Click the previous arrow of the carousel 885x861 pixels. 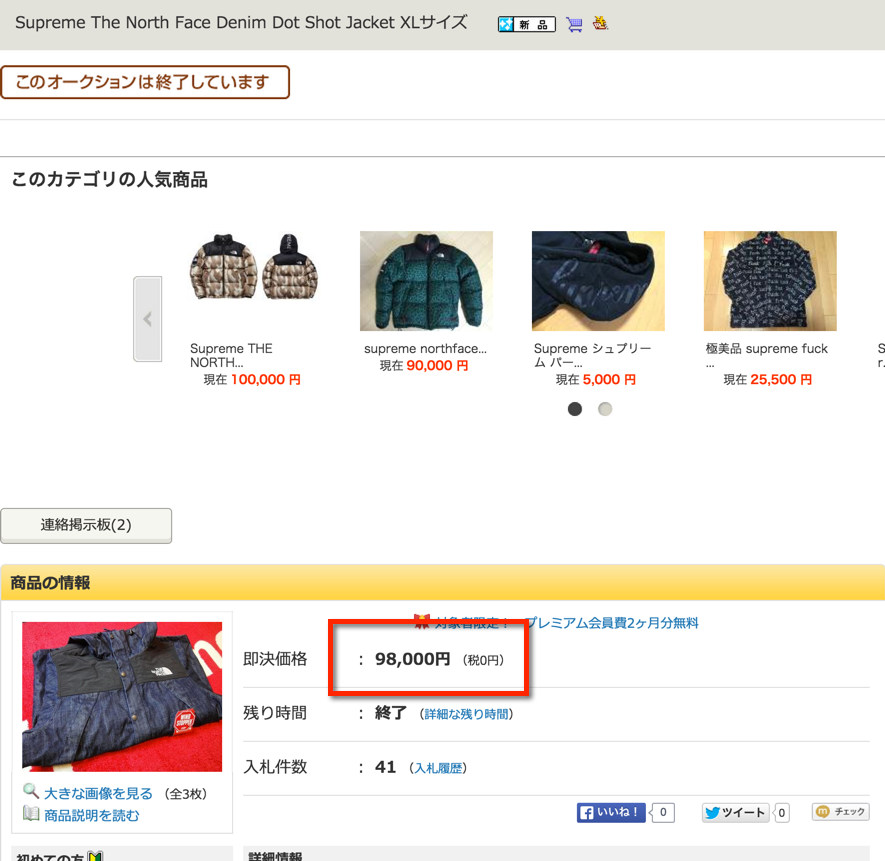(148, 319)
